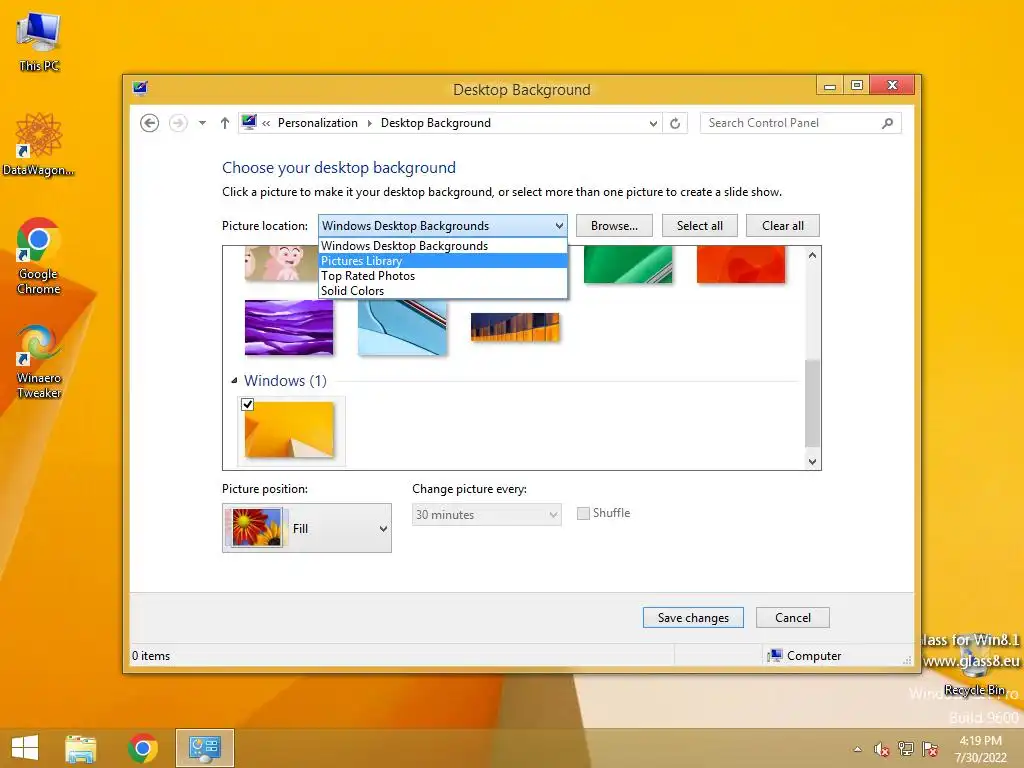Select the purple waves wallpaper

(x=289, y=327)
